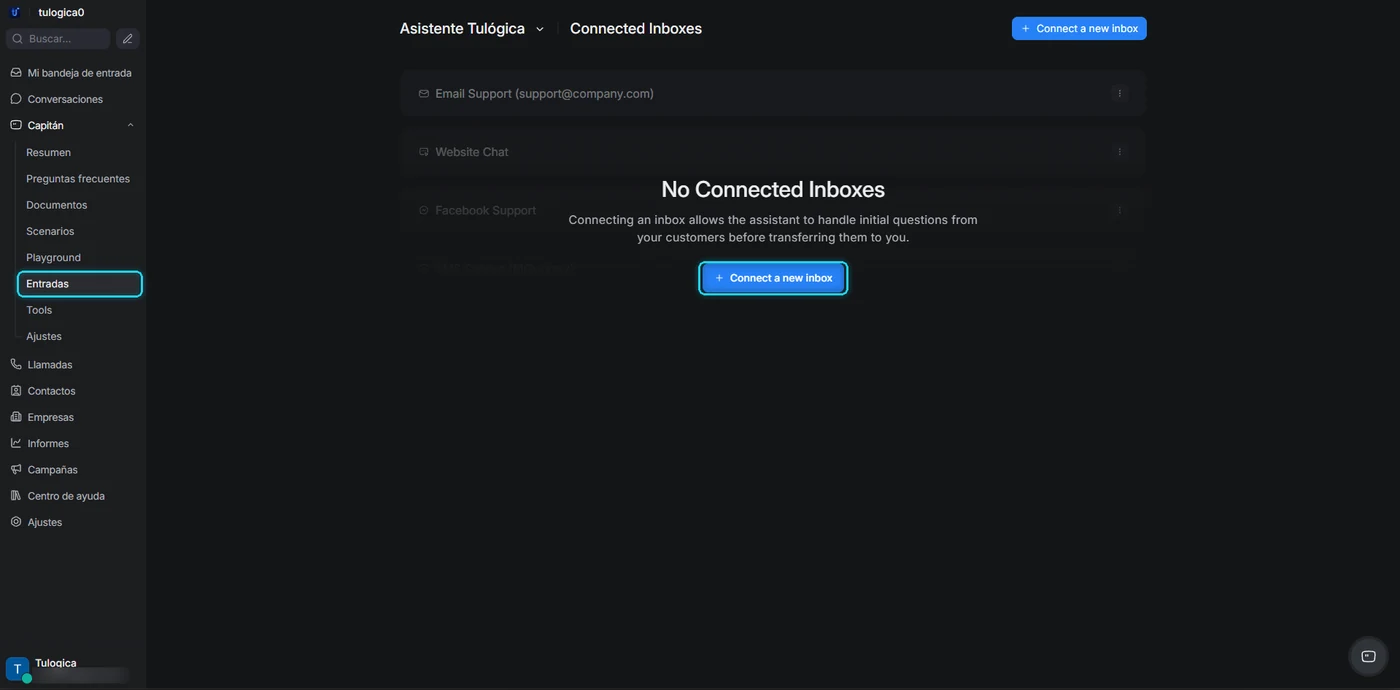The image size is (1400, 690).
Task: Open the compose new conversation pencil icon
Action: tap(127, 39)
